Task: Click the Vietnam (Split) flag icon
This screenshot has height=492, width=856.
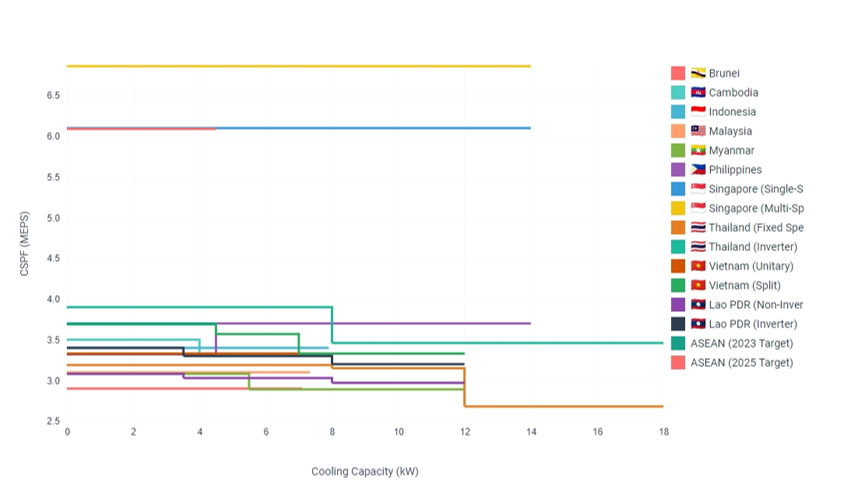Action: pos(698,285)
